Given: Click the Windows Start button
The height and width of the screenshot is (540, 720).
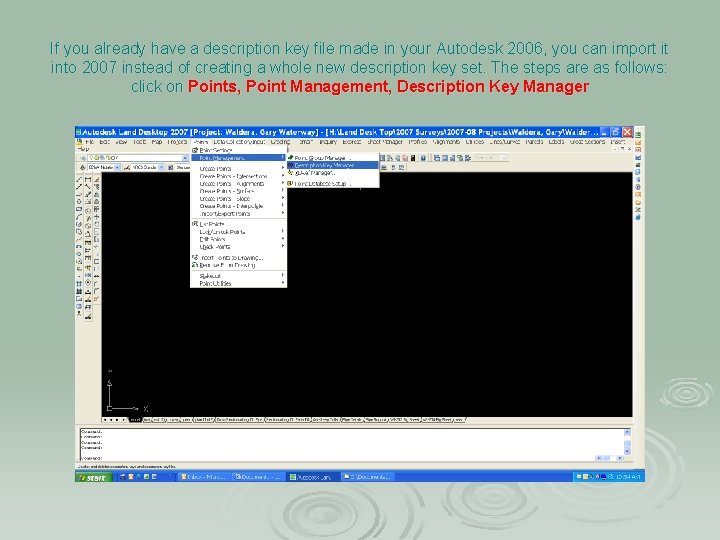Looking at the screenshot, I should pos(94,478).
